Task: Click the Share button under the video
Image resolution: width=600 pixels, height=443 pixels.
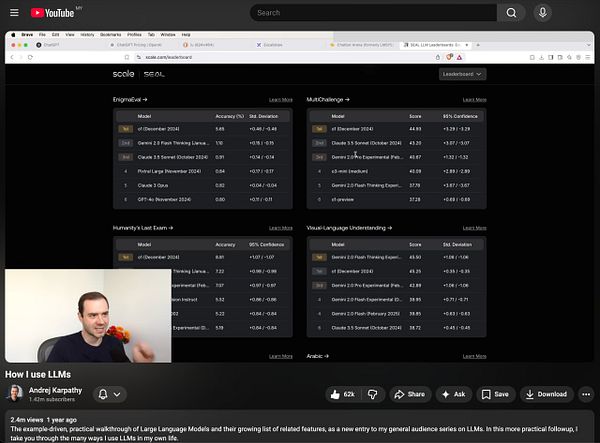Action: 410,394
